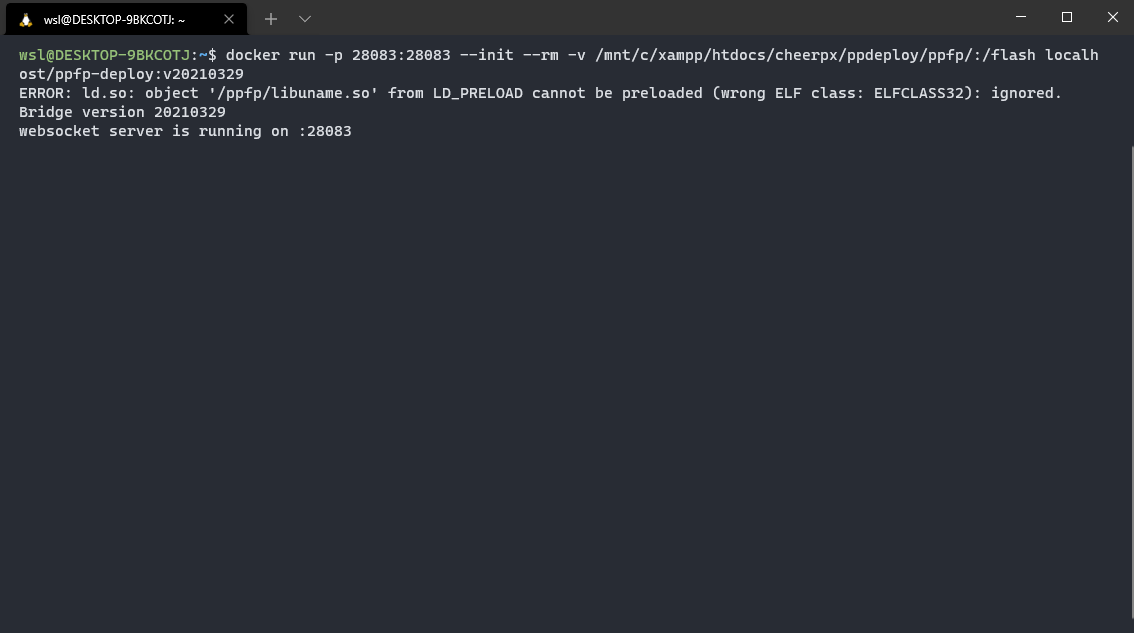Screen dimensions: 1134x633
Task: Close the Windows Terminal window
Action: click(1112, 17)
